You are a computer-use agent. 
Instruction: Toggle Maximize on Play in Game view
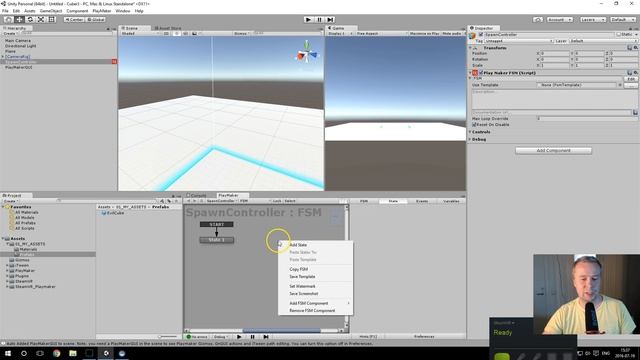(424, 33)
